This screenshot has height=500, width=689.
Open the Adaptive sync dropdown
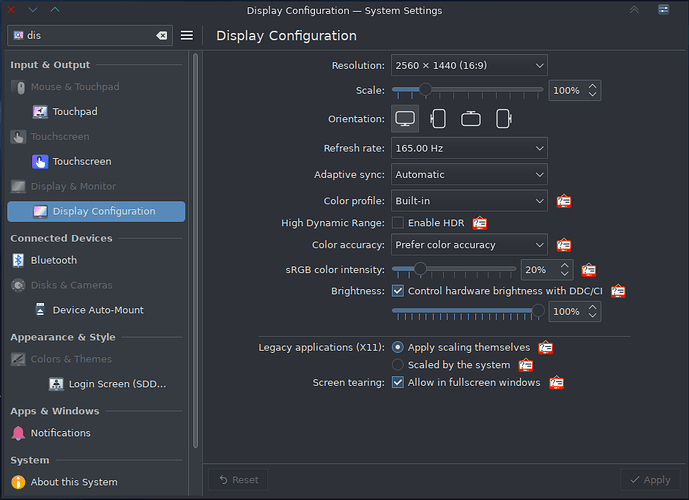[469, 174]
